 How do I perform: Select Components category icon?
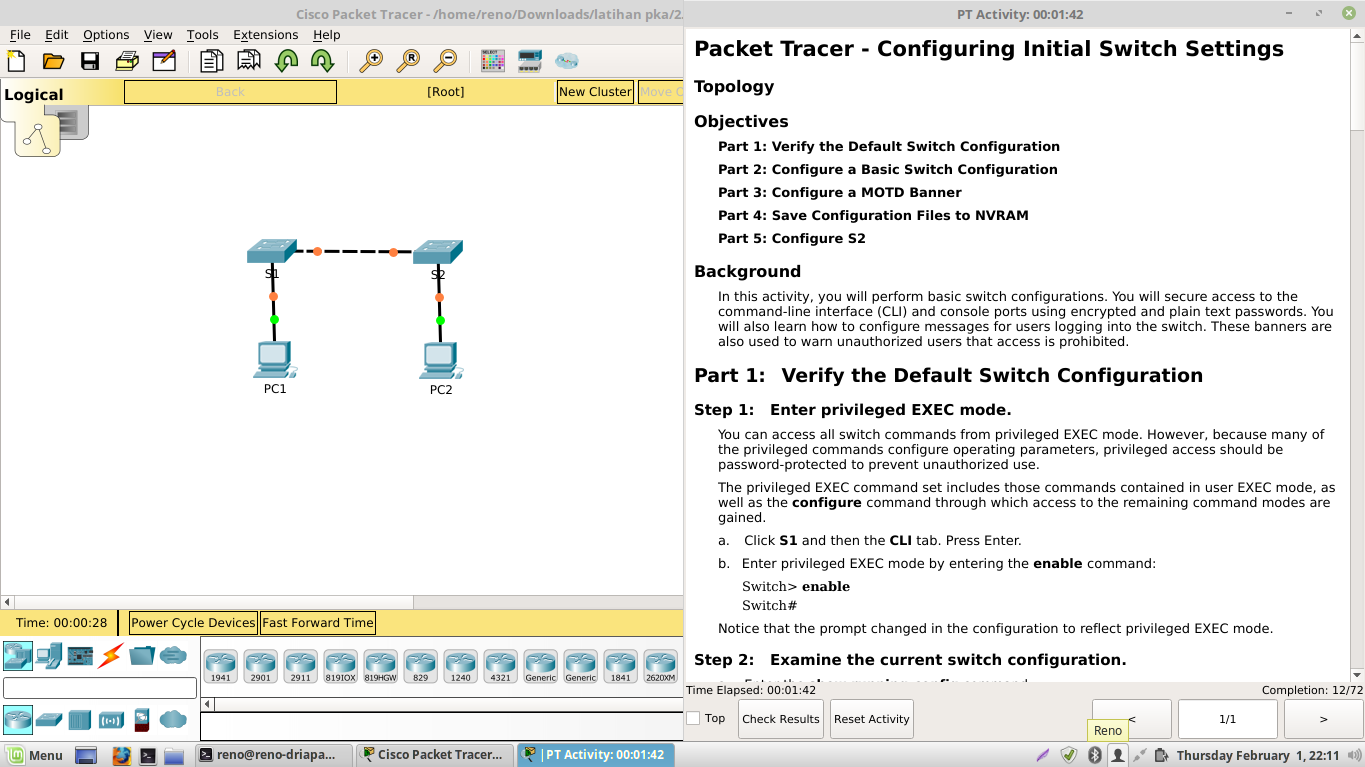pos(80,656)
